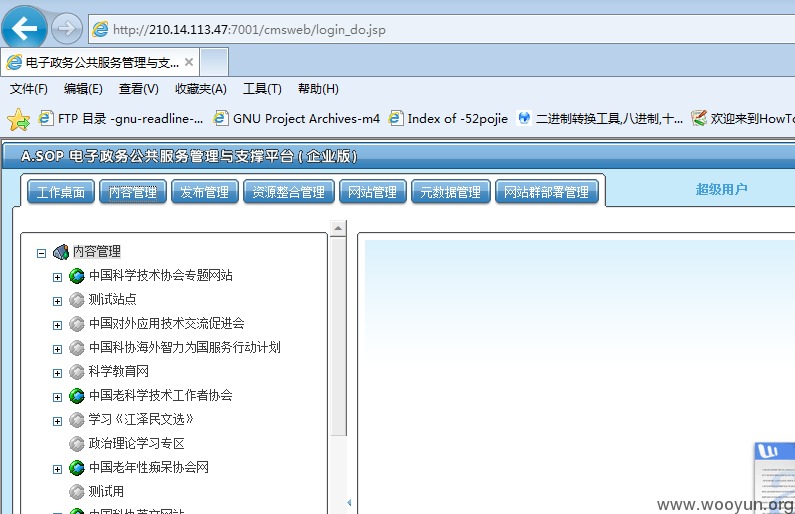Select 测试用 in the content tree
This screenshot has height=514, width=795.
point(106,491)
